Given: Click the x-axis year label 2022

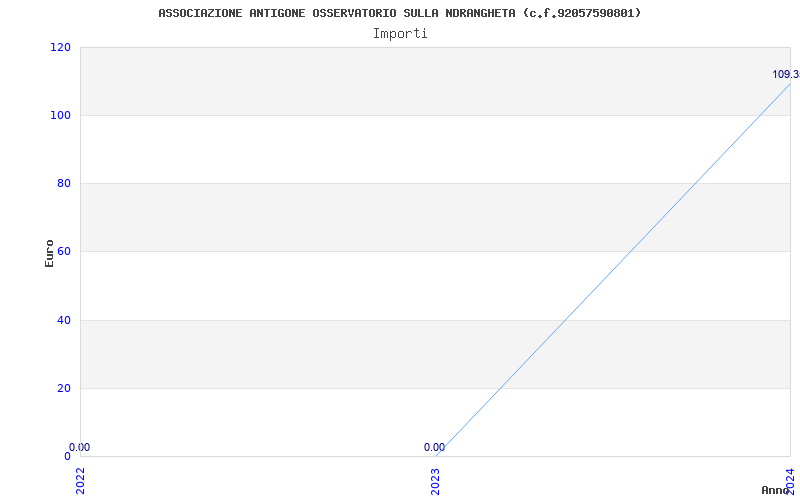Looking at the screenshot, I should pos(81,481).
